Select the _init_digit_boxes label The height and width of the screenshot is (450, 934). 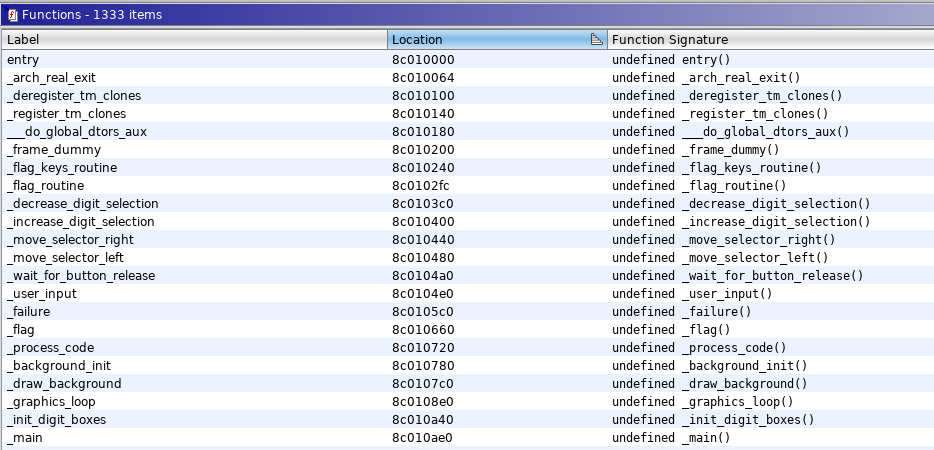point(57,420)
